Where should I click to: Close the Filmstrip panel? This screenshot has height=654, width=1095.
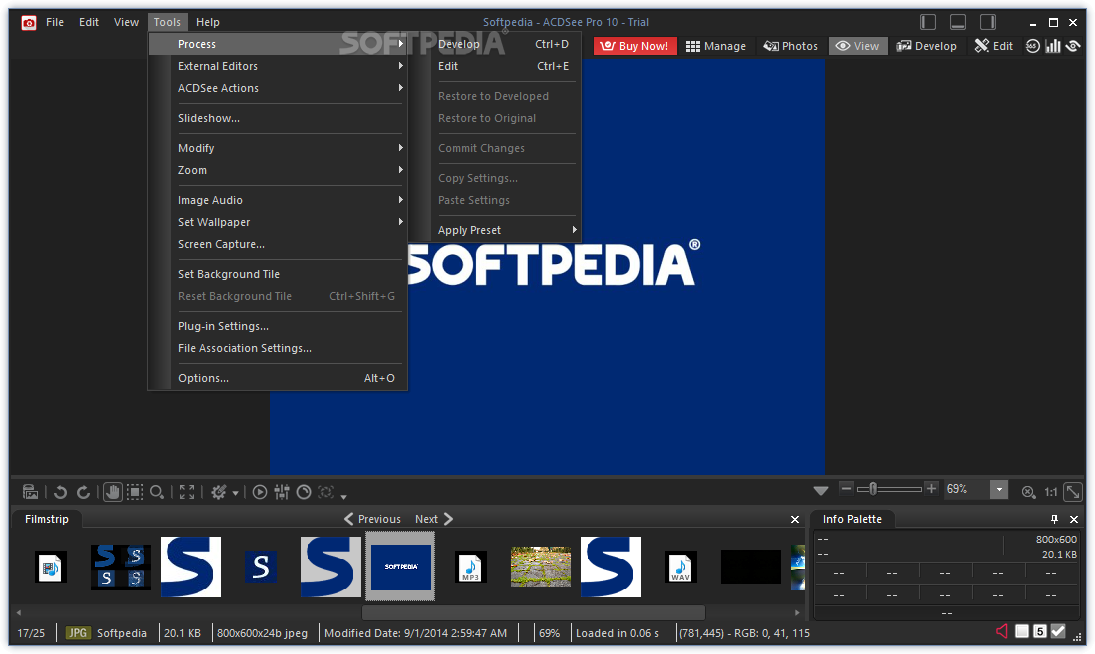795,519
